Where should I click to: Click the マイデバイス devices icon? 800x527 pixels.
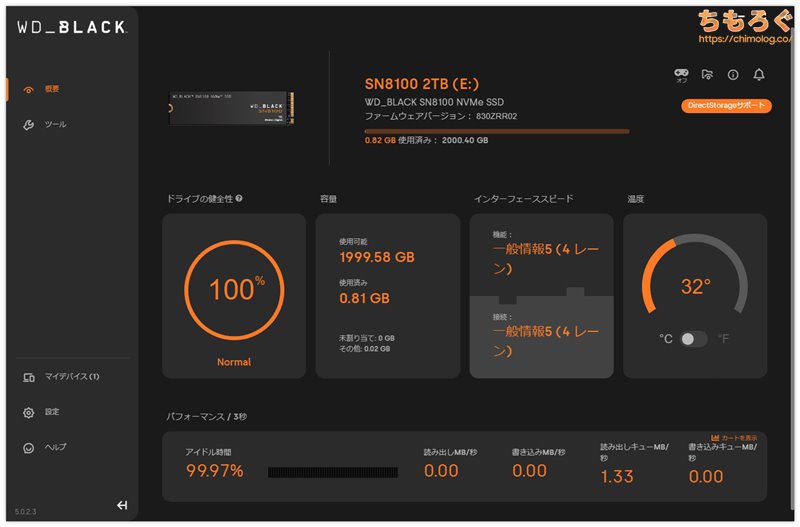(x=29, y=377)
